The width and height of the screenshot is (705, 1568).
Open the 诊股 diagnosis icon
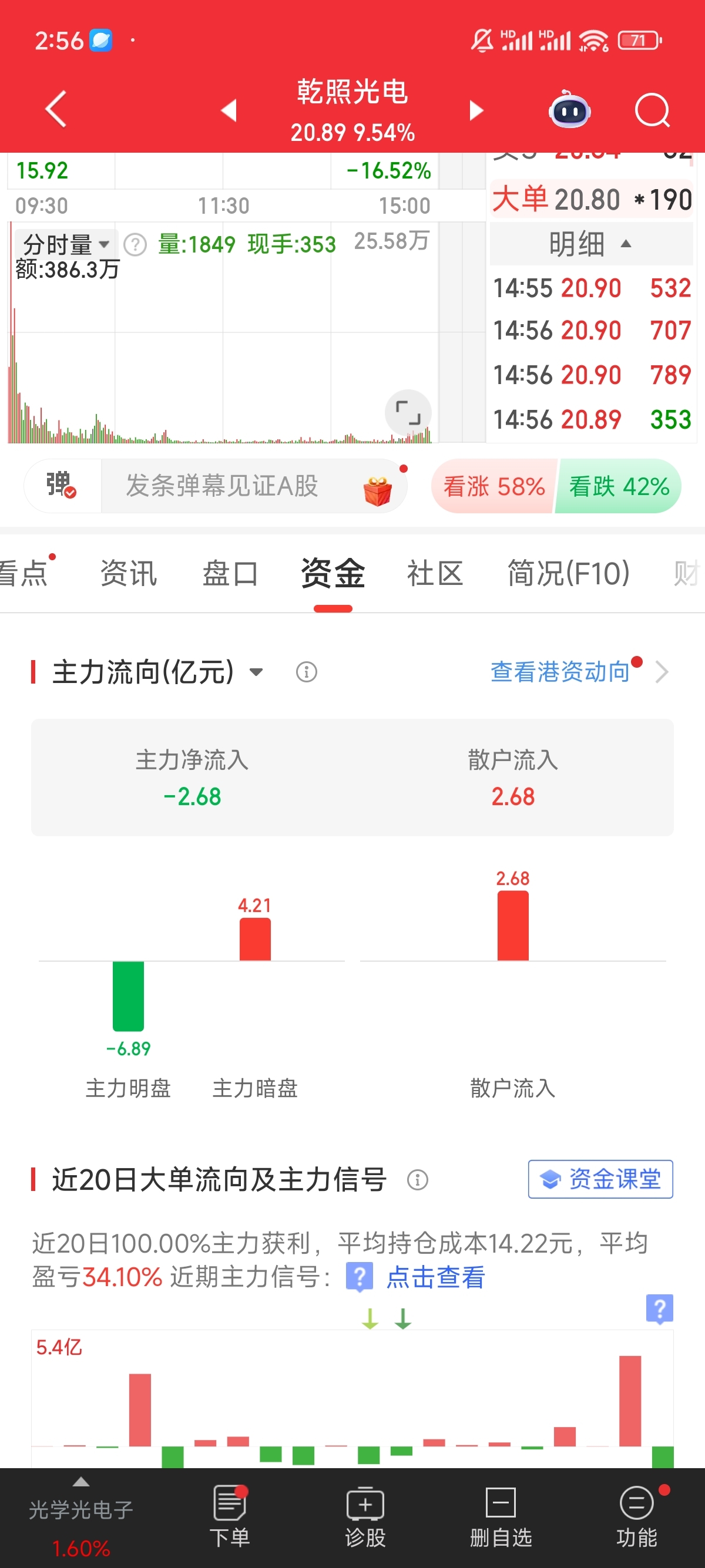pyautogui.click(x=365, y=1516)
